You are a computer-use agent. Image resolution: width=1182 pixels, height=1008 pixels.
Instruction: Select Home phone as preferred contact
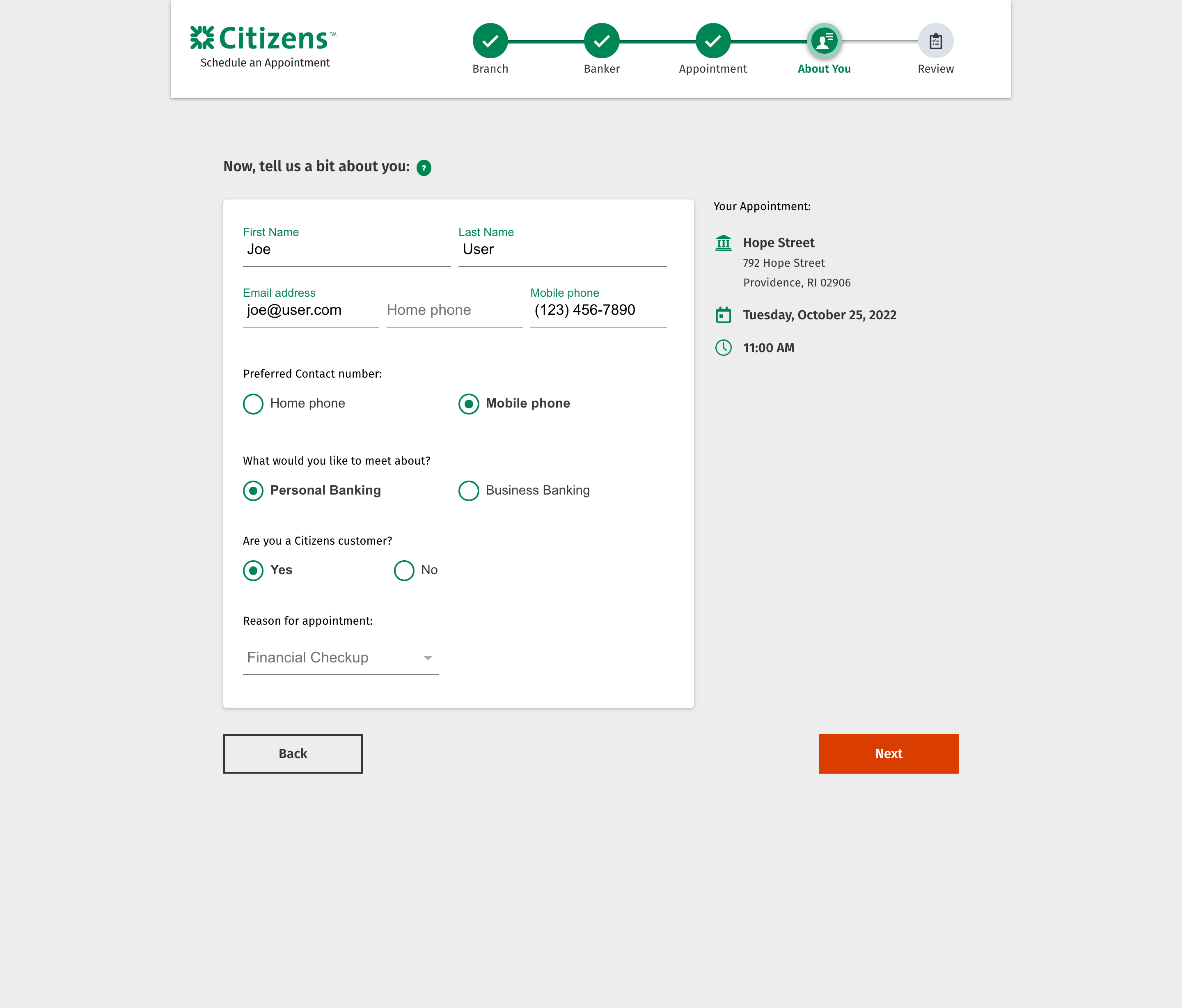tap(253, 404)
